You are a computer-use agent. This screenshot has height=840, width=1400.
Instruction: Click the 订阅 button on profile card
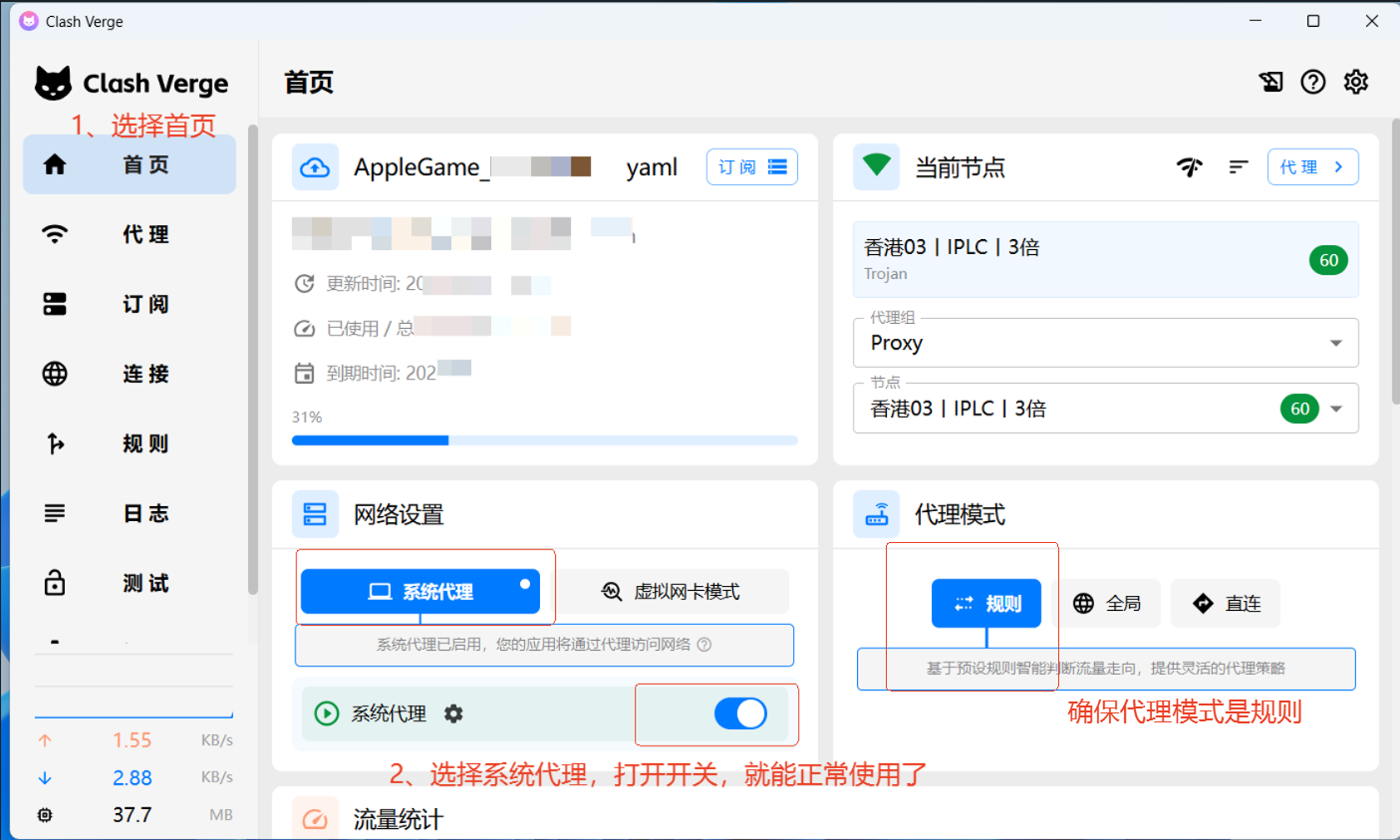click(x=751, y=167)
